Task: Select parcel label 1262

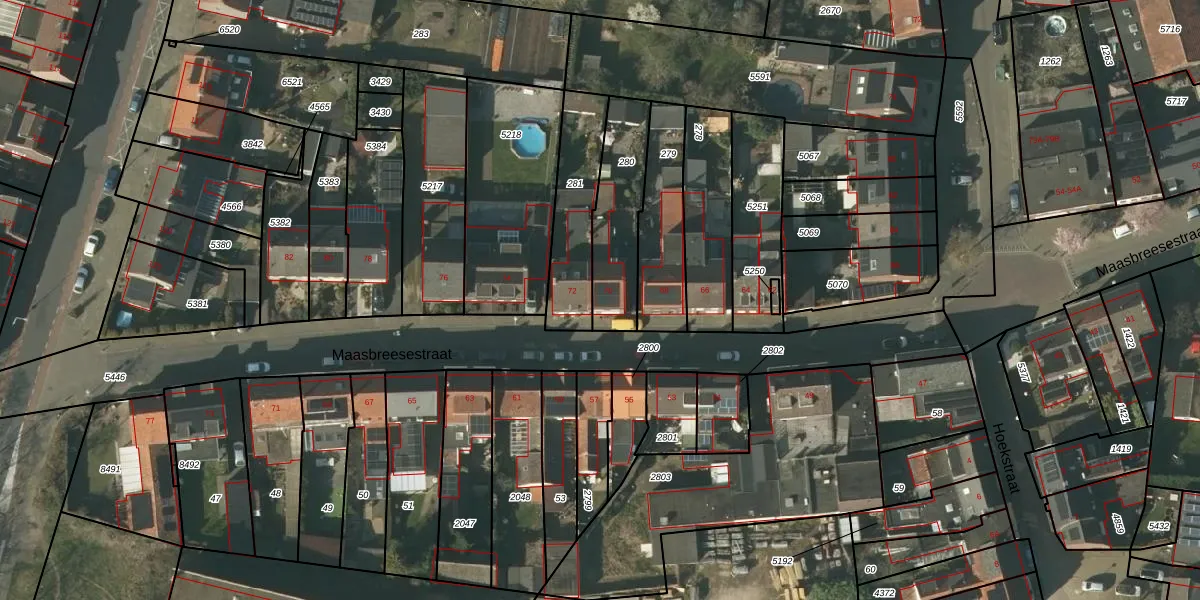Action: pyautogui.click(x=1050, y=61)
